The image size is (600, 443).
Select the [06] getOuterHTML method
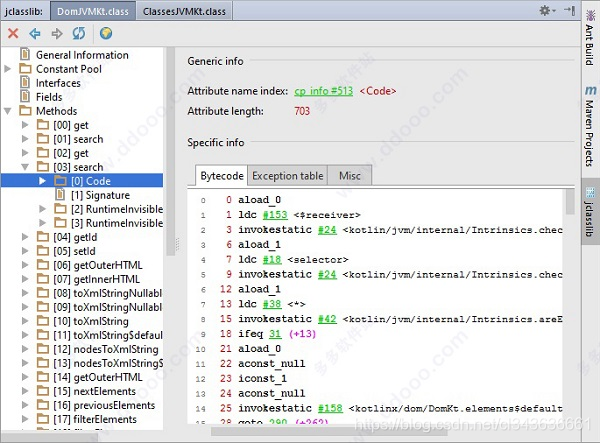tap(98, 265)
